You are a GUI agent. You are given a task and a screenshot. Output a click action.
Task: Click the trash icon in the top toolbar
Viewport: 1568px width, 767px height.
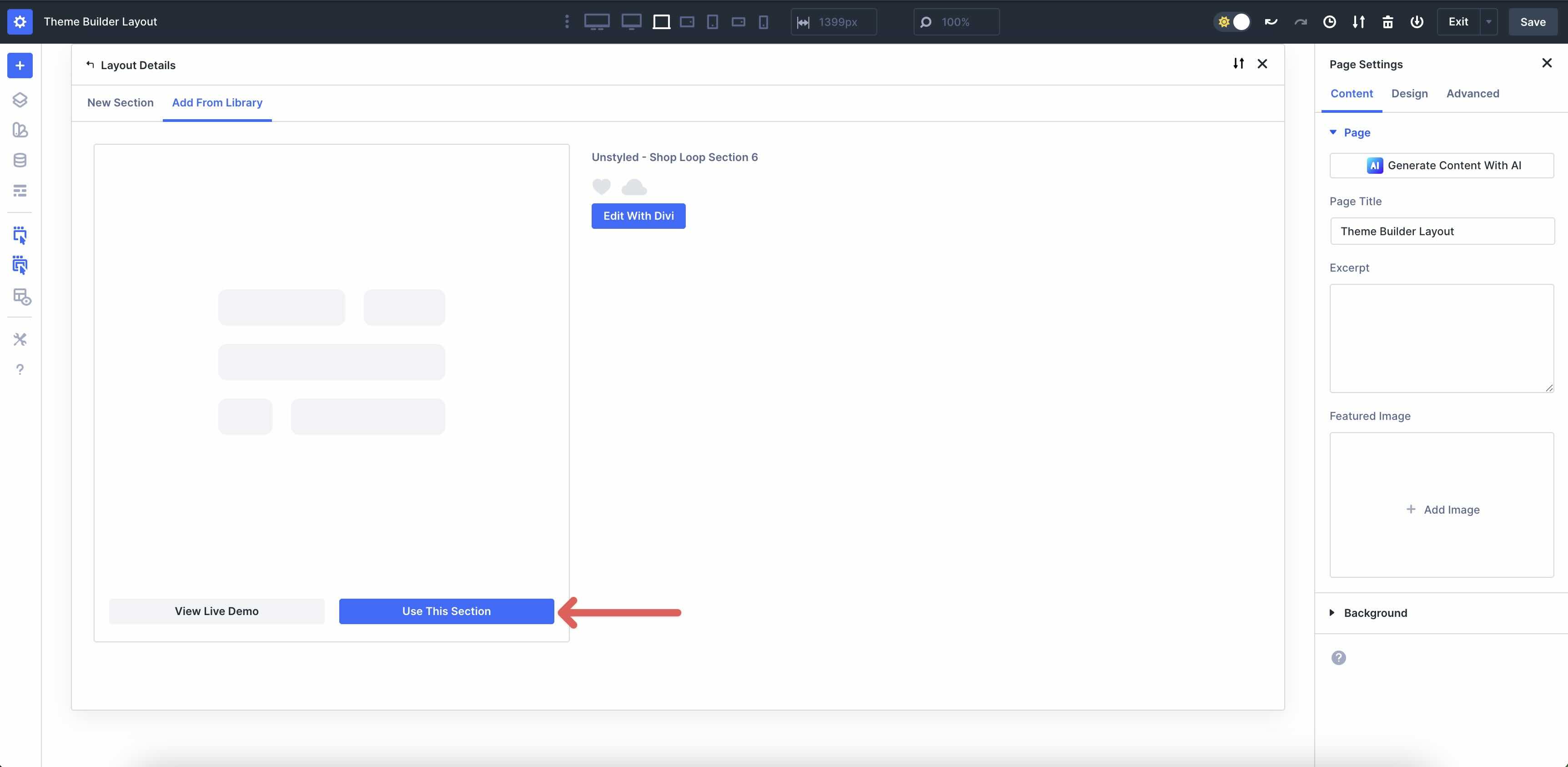pyautogui.click(x=1388, y=21)
